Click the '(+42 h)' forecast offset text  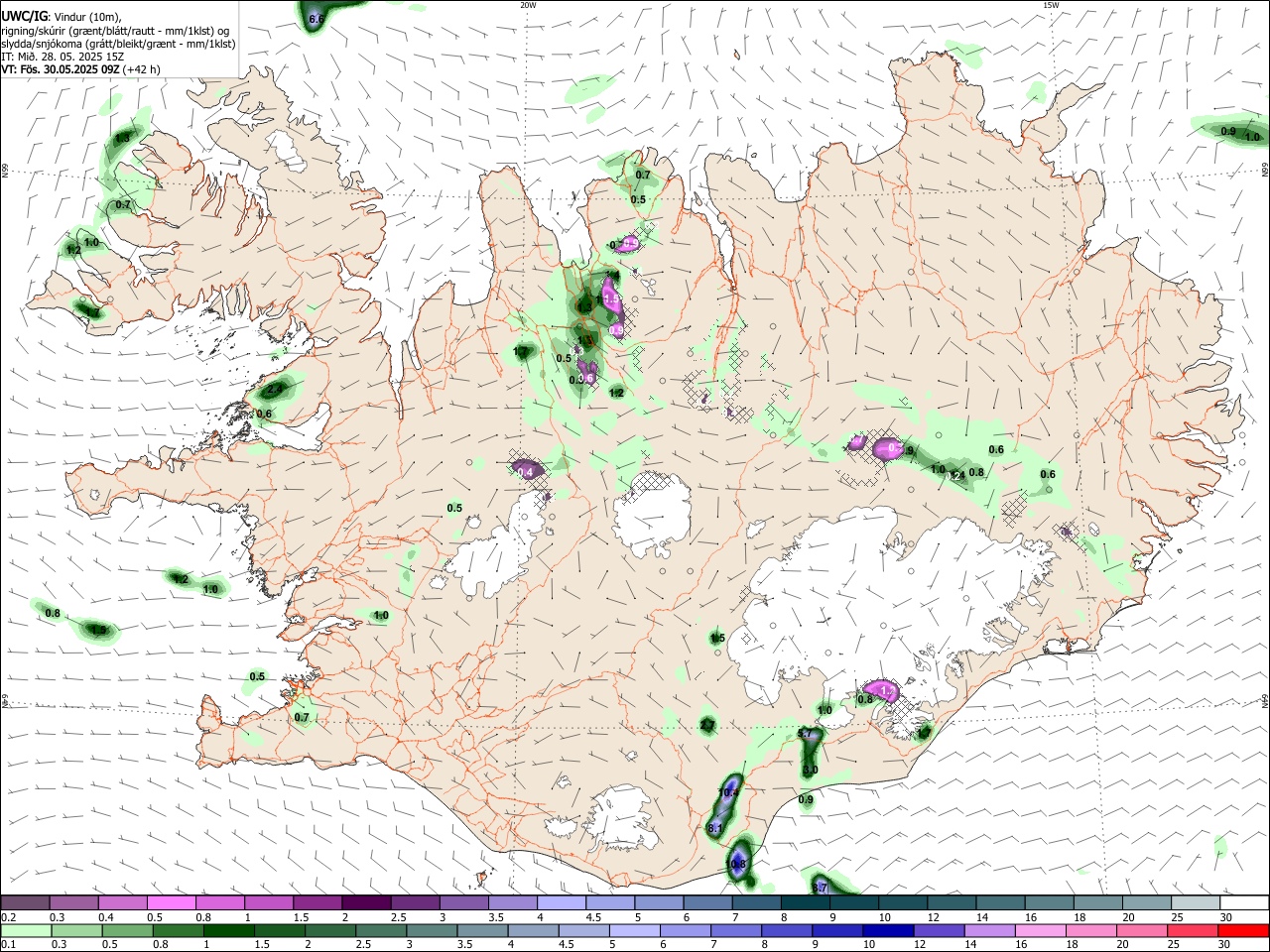tap(142, 69)
